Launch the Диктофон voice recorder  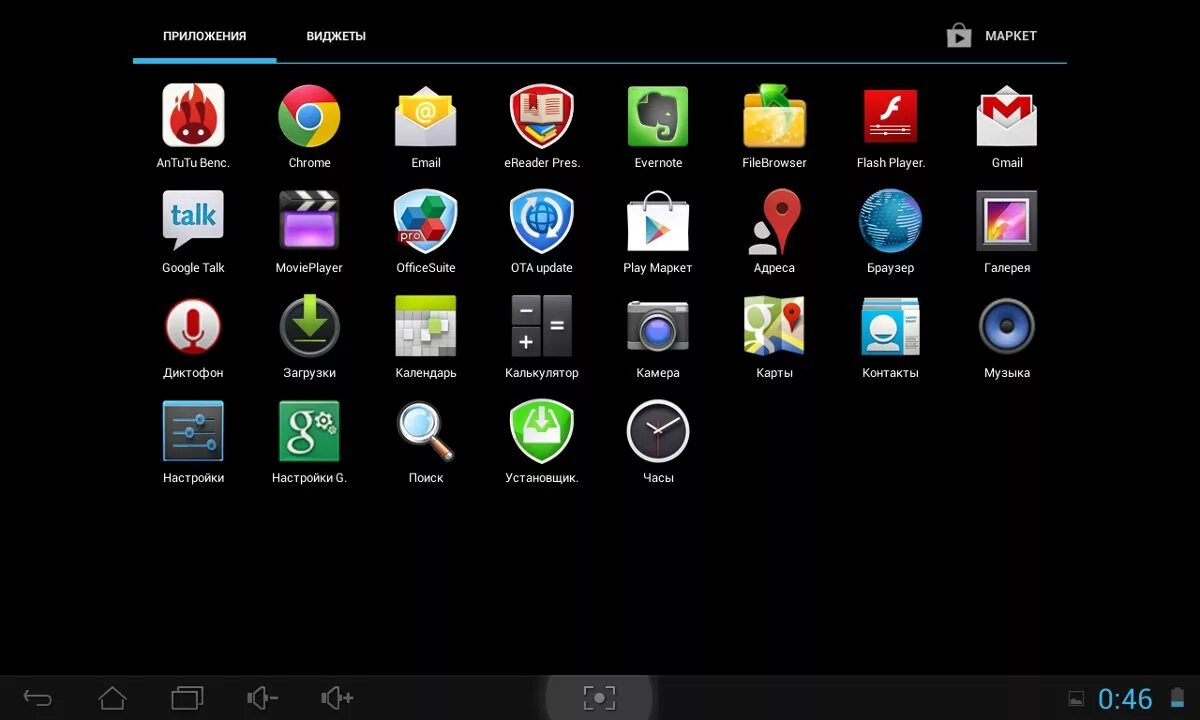coord(193,326)
